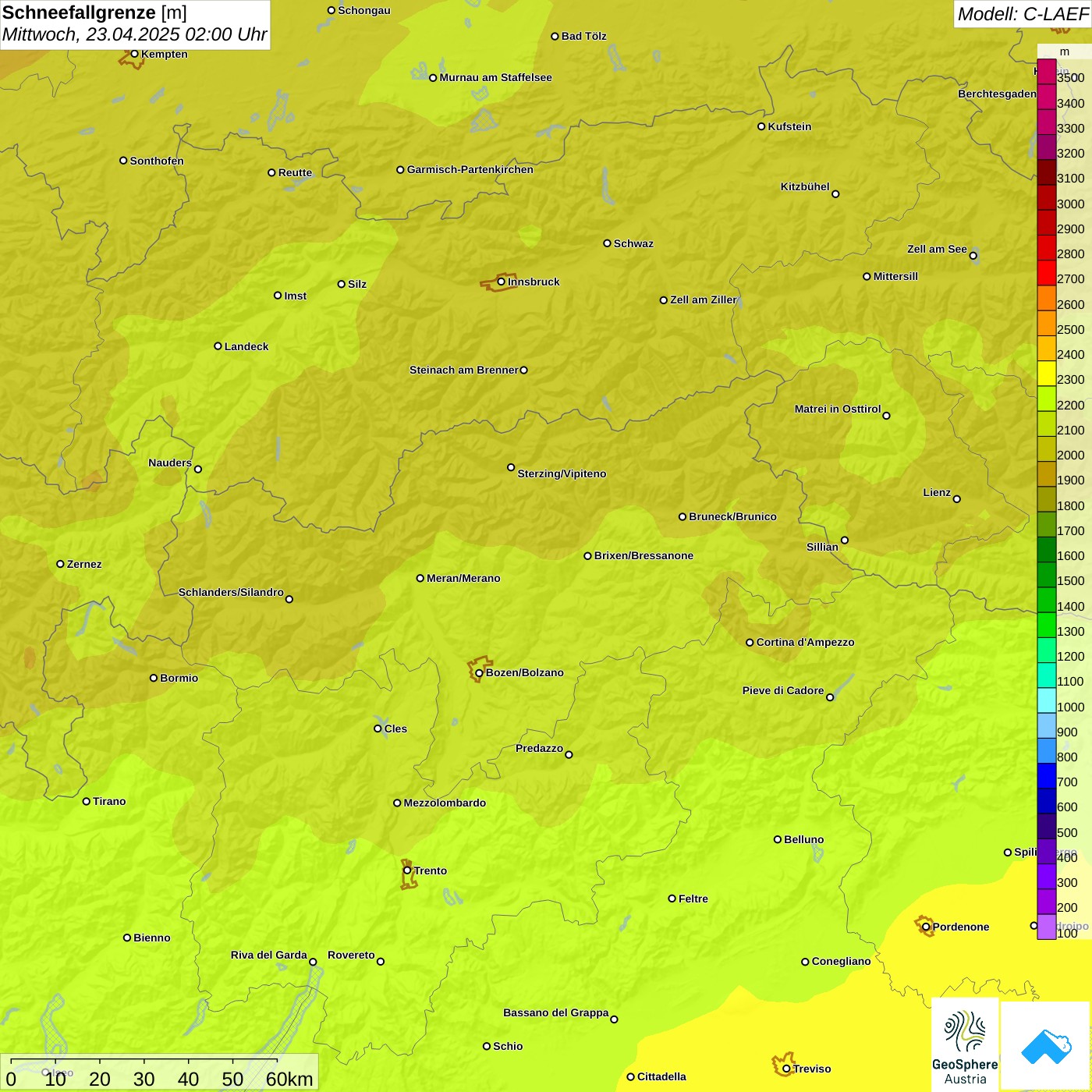1092x1092 pixels.
Task: Click the 1000 m cyan legend swatch
Action: tap(1047, 700)
